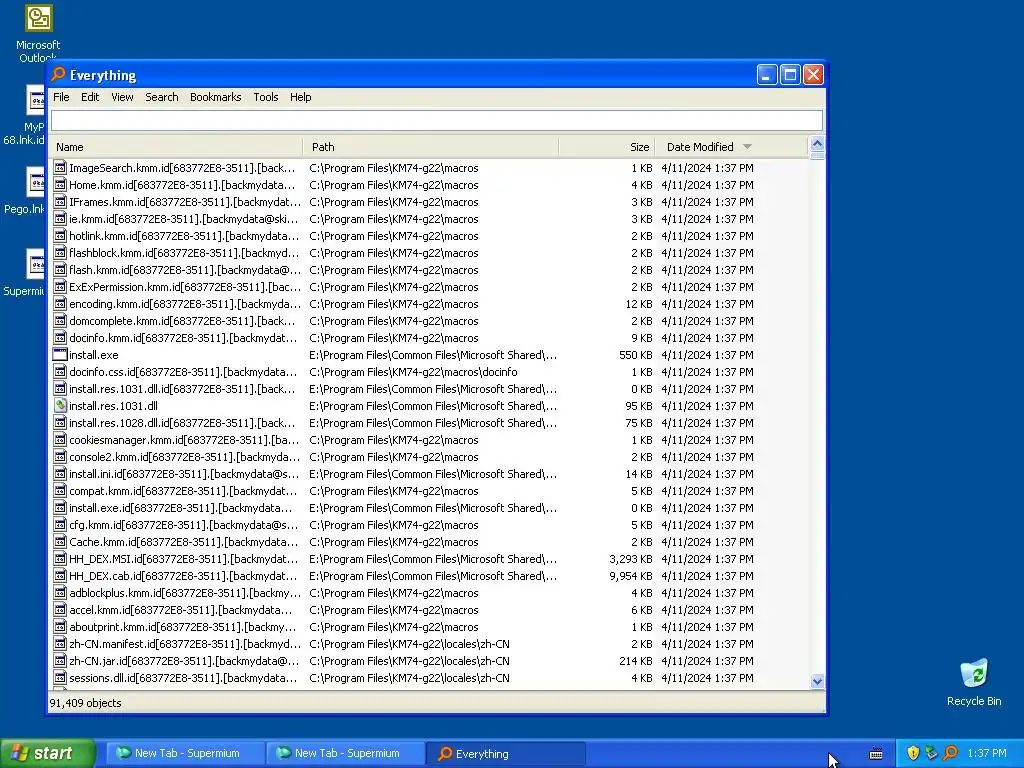The width and height of the screenshot is (1024, 768).
Task: Select the HH_DEX.MSI file icon
Action: tap(60, 558)
